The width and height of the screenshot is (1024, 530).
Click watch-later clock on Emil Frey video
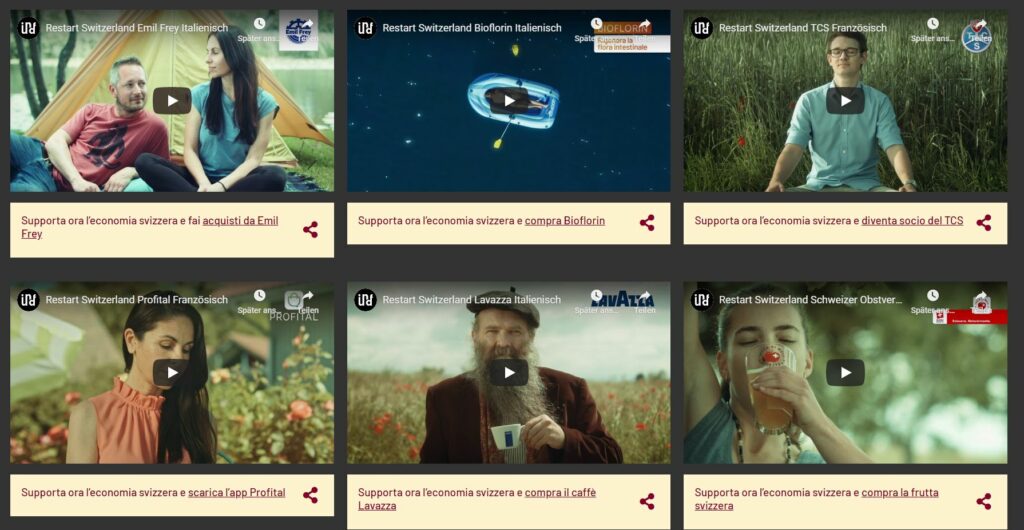click(259, 23)
